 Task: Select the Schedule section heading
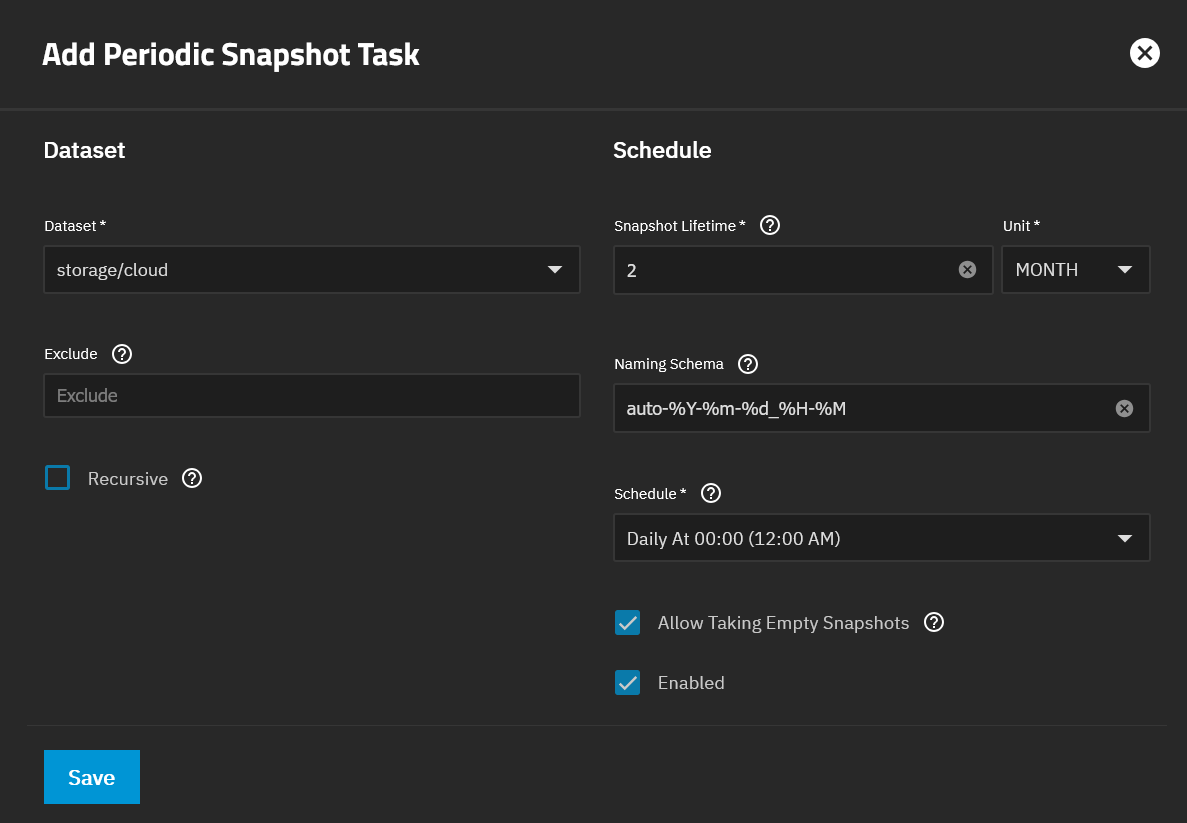pyautogui.click(x=662, y=150)
